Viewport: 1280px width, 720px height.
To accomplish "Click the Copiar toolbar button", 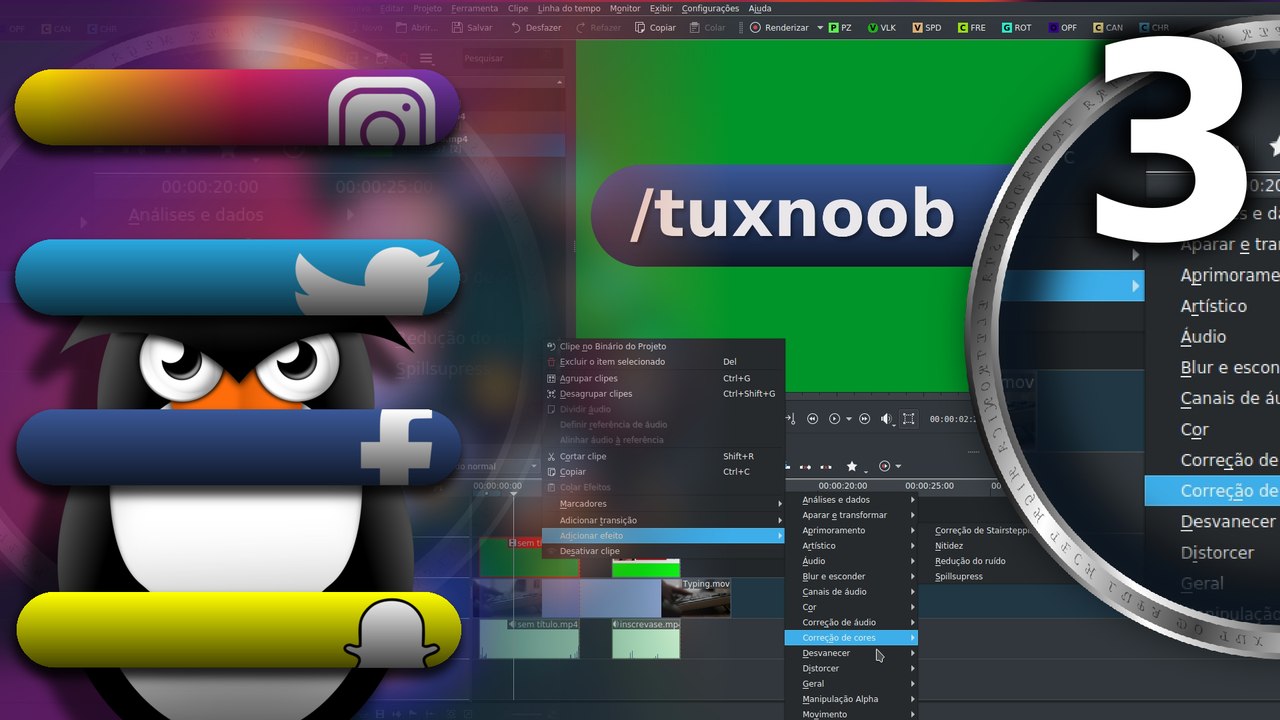I will pos(655,28).
